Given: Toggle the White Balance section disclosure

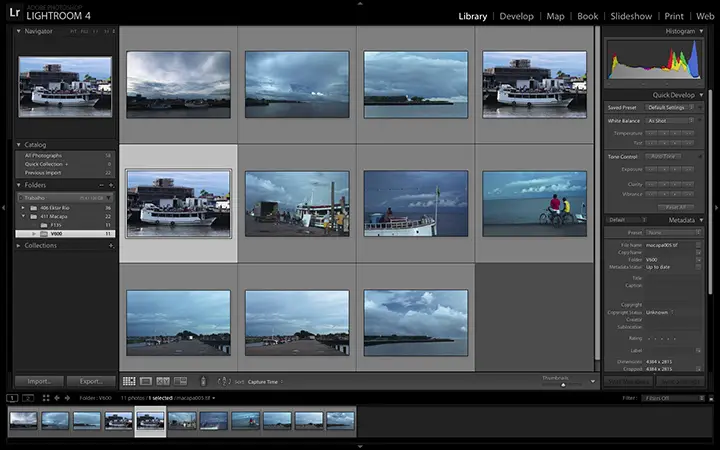Looking at the screenshot, I should tap(700, 121).
